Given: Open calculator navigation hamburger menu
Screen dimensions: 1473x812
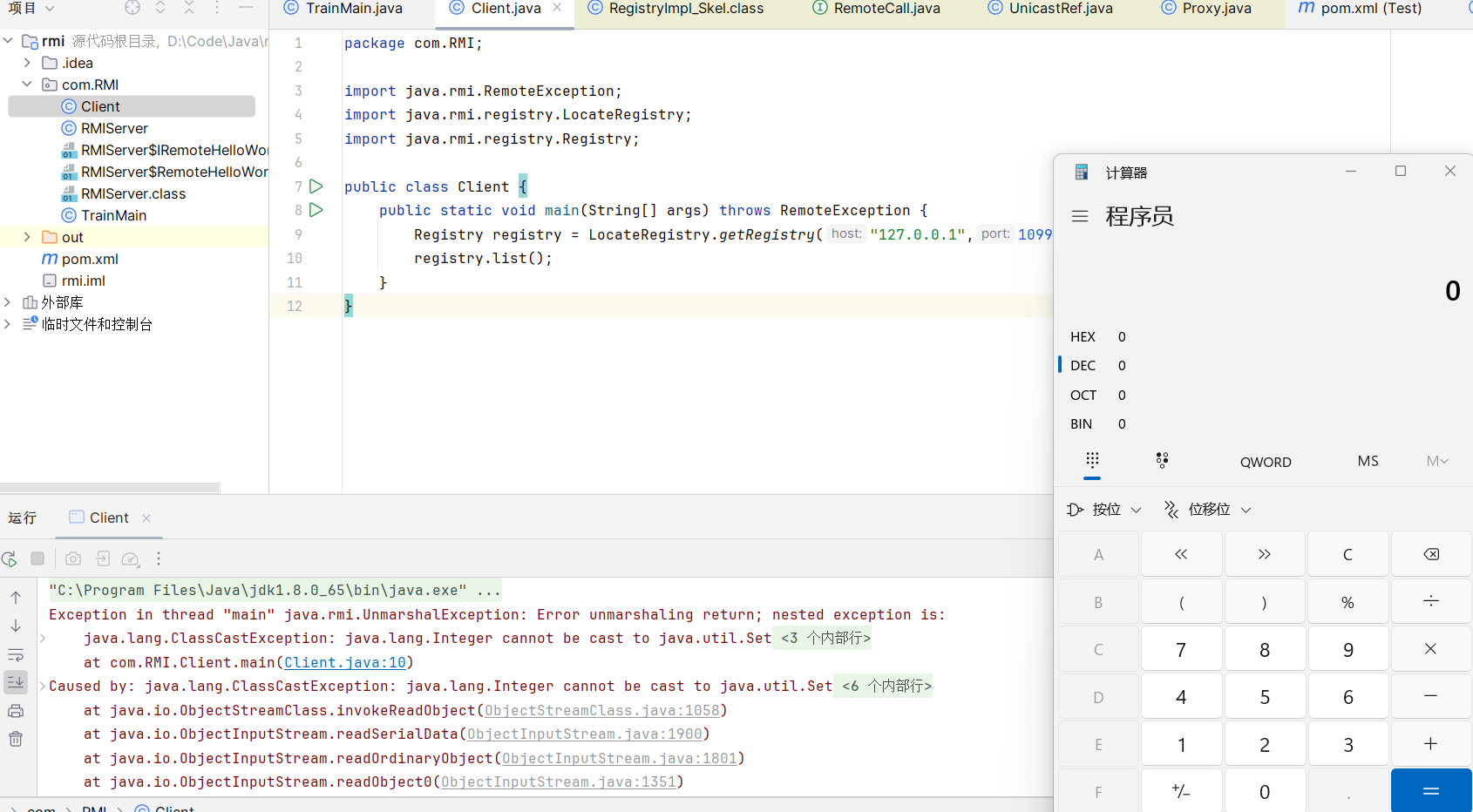Looking at the screenshot, I should pyautogui.click(x=1080, y=216).
